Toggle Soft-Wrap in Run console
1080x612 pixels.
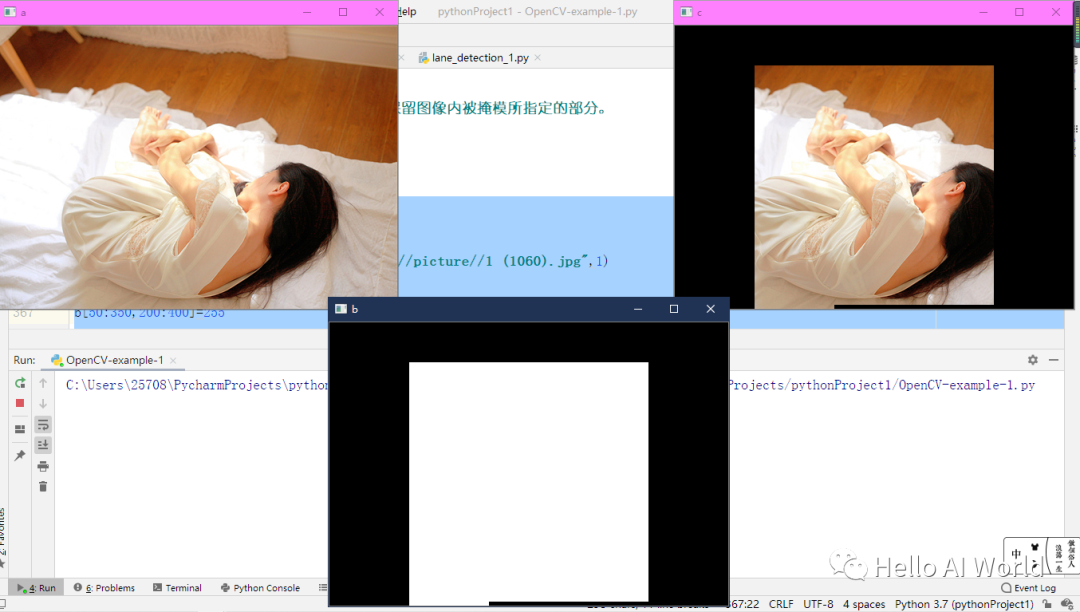[43, 425]
